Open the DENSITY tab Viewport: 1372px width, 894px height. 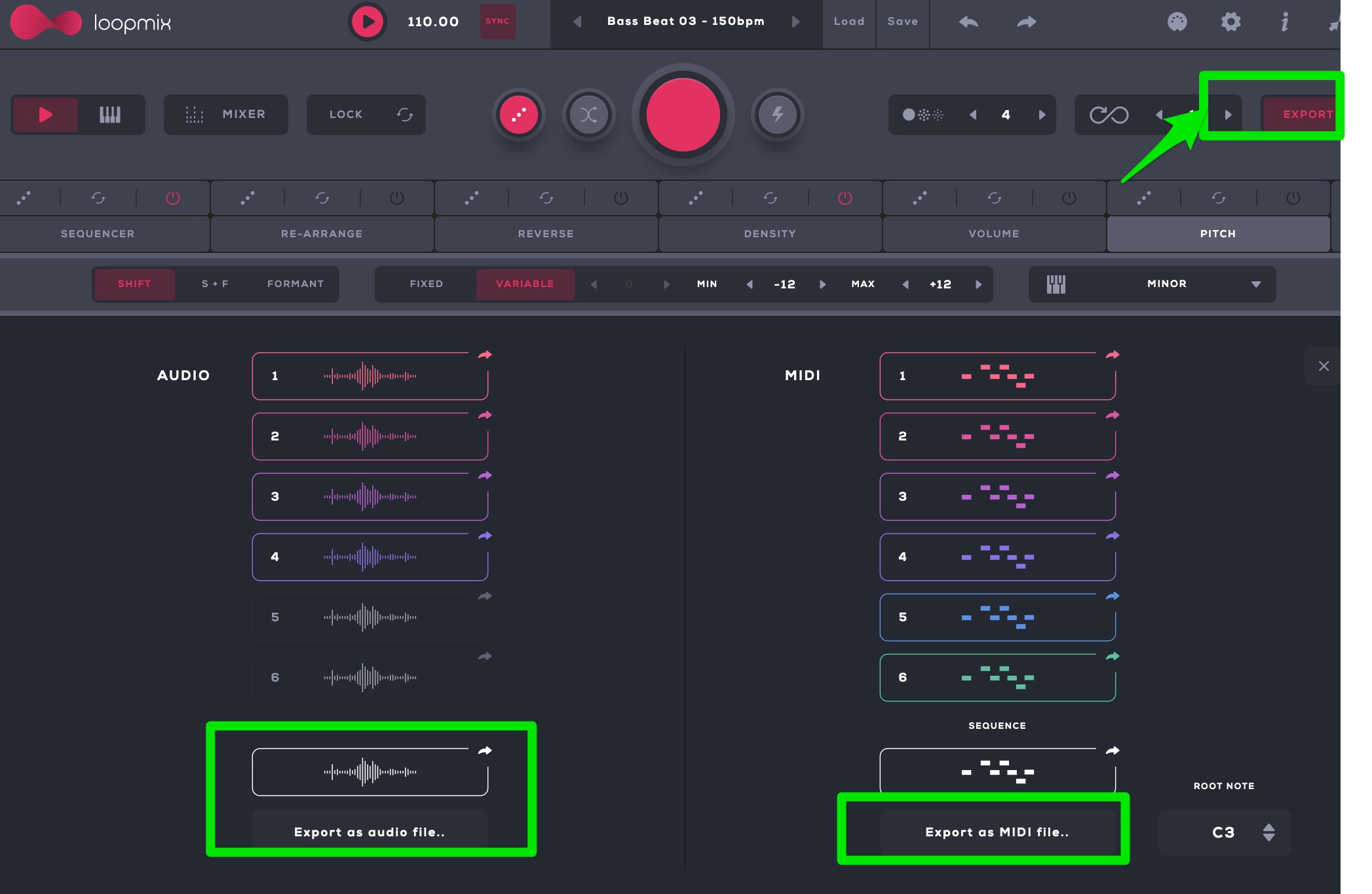tap(770, 234)
